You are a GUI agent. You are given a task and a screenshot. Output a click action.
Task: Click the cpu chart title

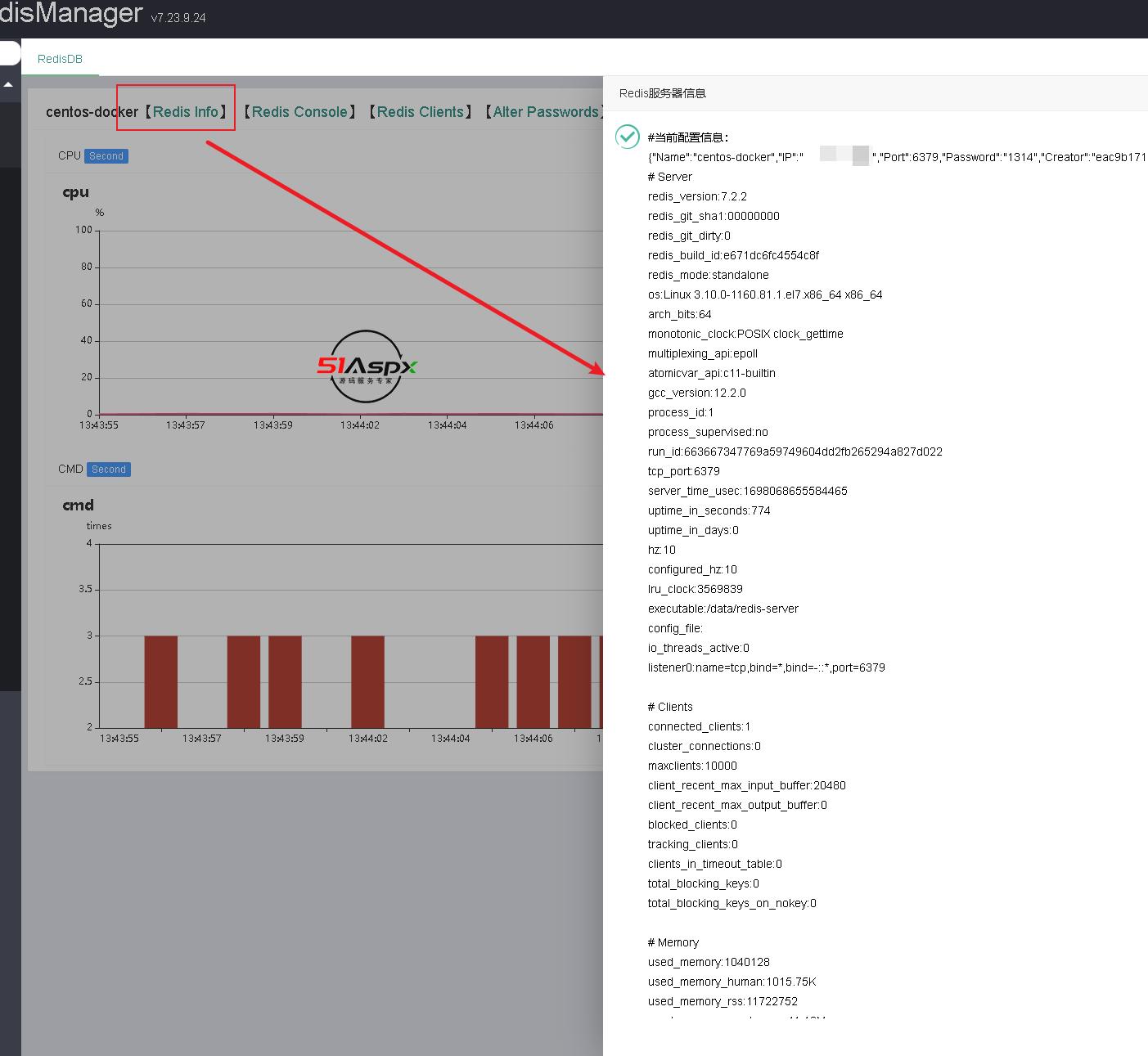76,193
